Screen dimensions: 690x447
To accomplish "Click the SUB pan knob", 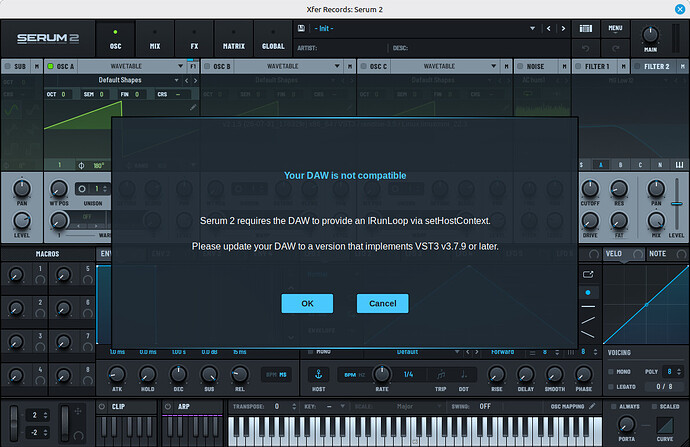I will pyautogui.click(x=22, y=188).
